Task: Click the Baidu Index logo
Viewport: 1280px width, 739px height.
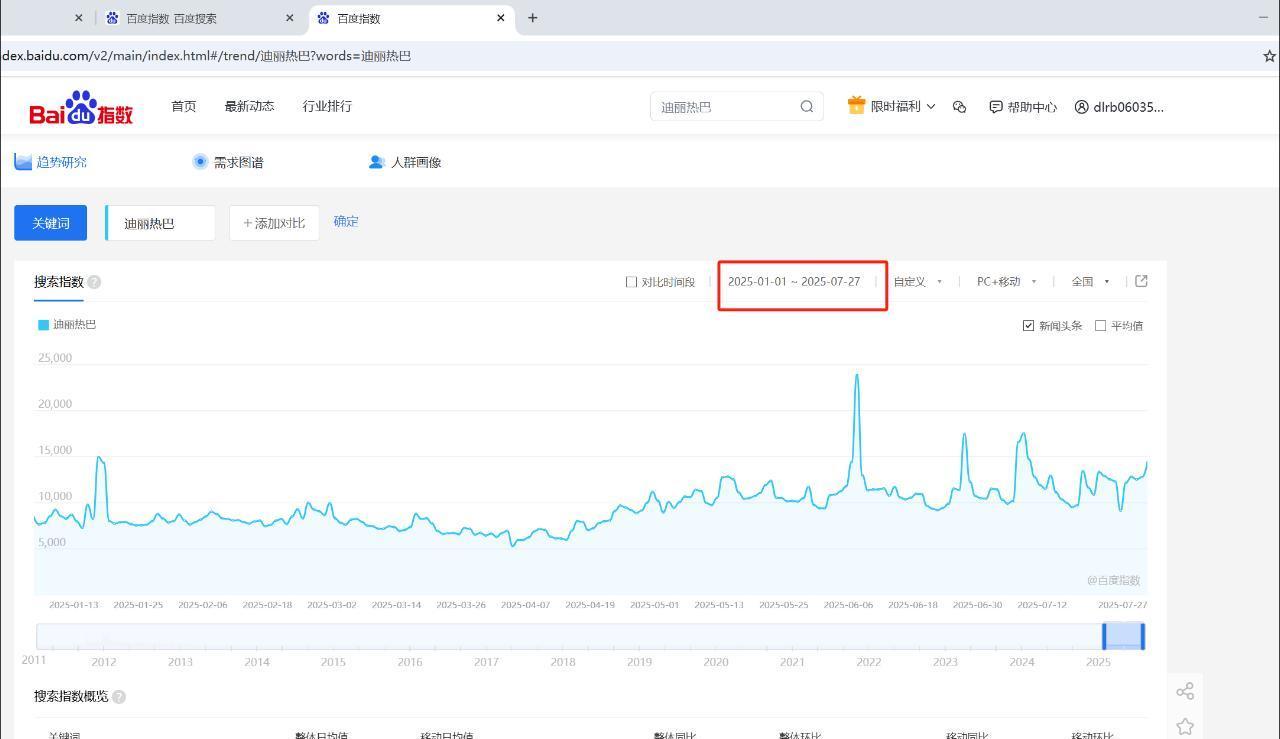Action: point(81,108)
